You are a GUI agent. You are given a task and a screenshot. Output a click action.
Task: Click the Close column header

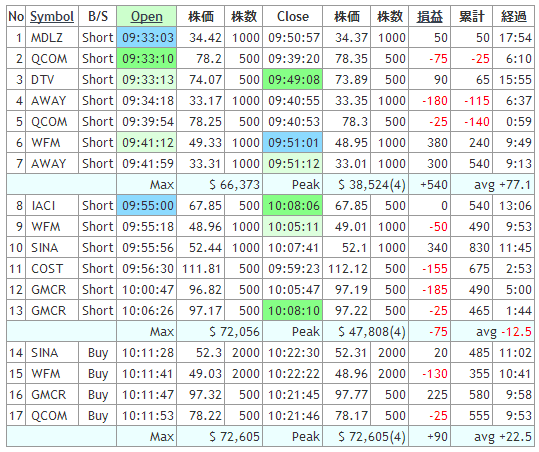pyautogui.click(x=293, y=16)
